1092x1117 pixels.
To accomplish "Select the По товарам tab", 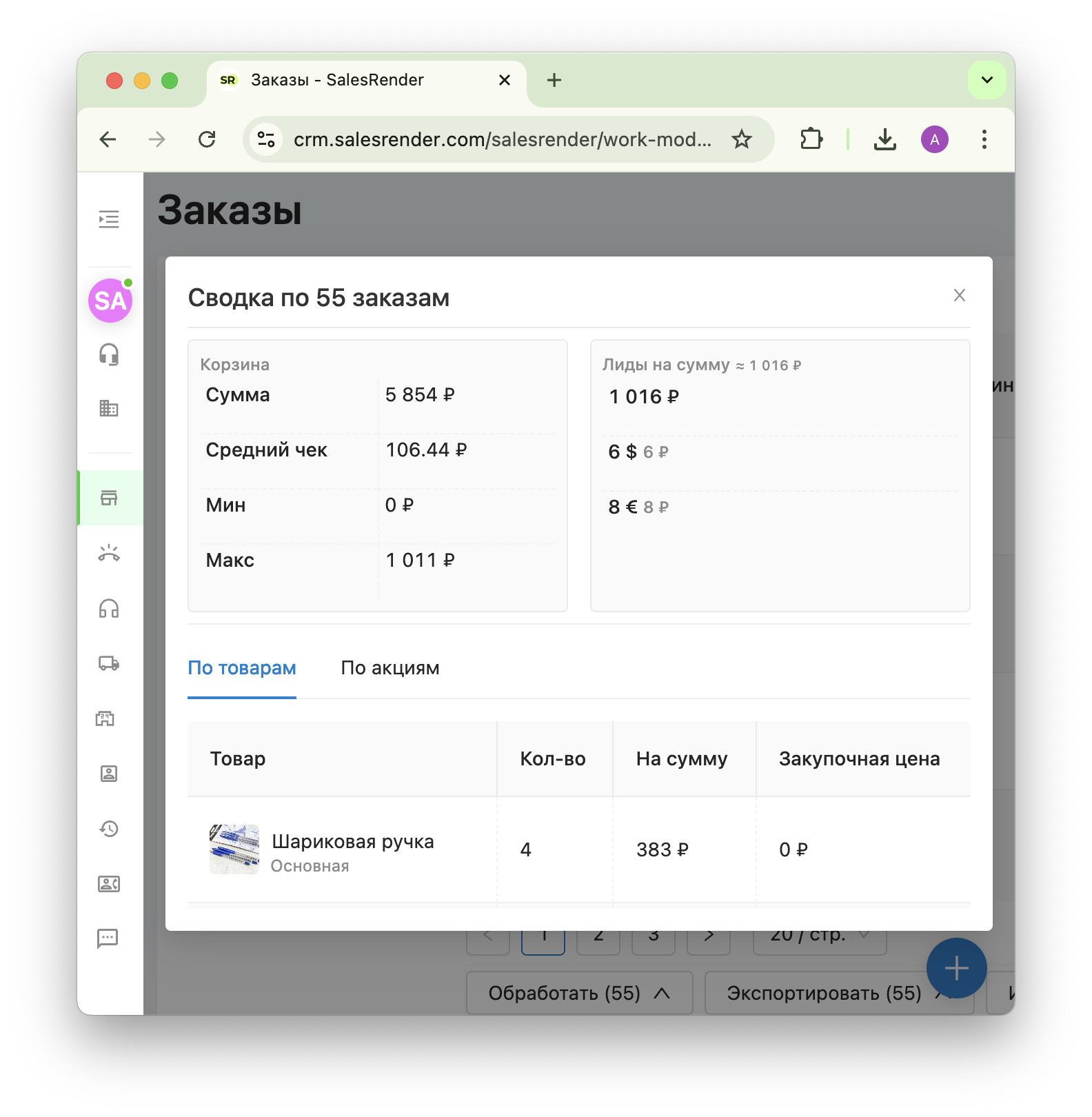I will click(x=242, y=668).
